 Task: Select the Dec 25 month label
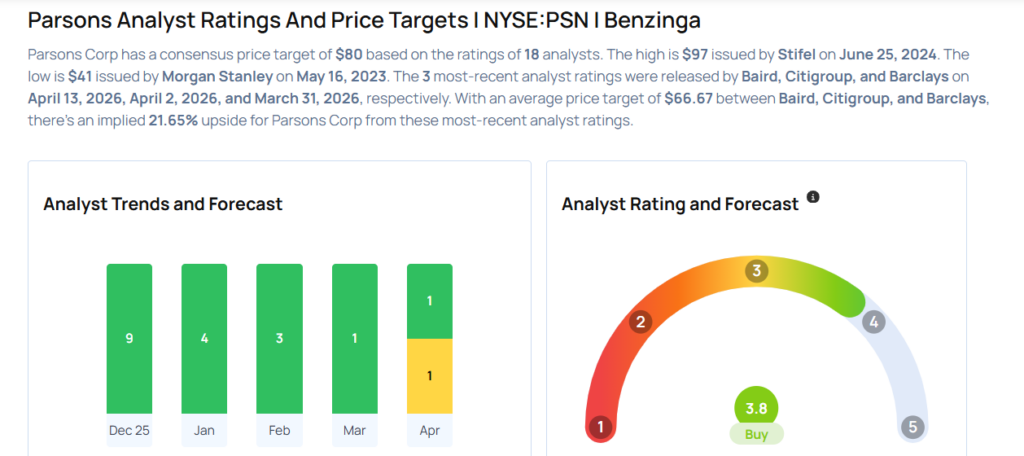(129, 430)
